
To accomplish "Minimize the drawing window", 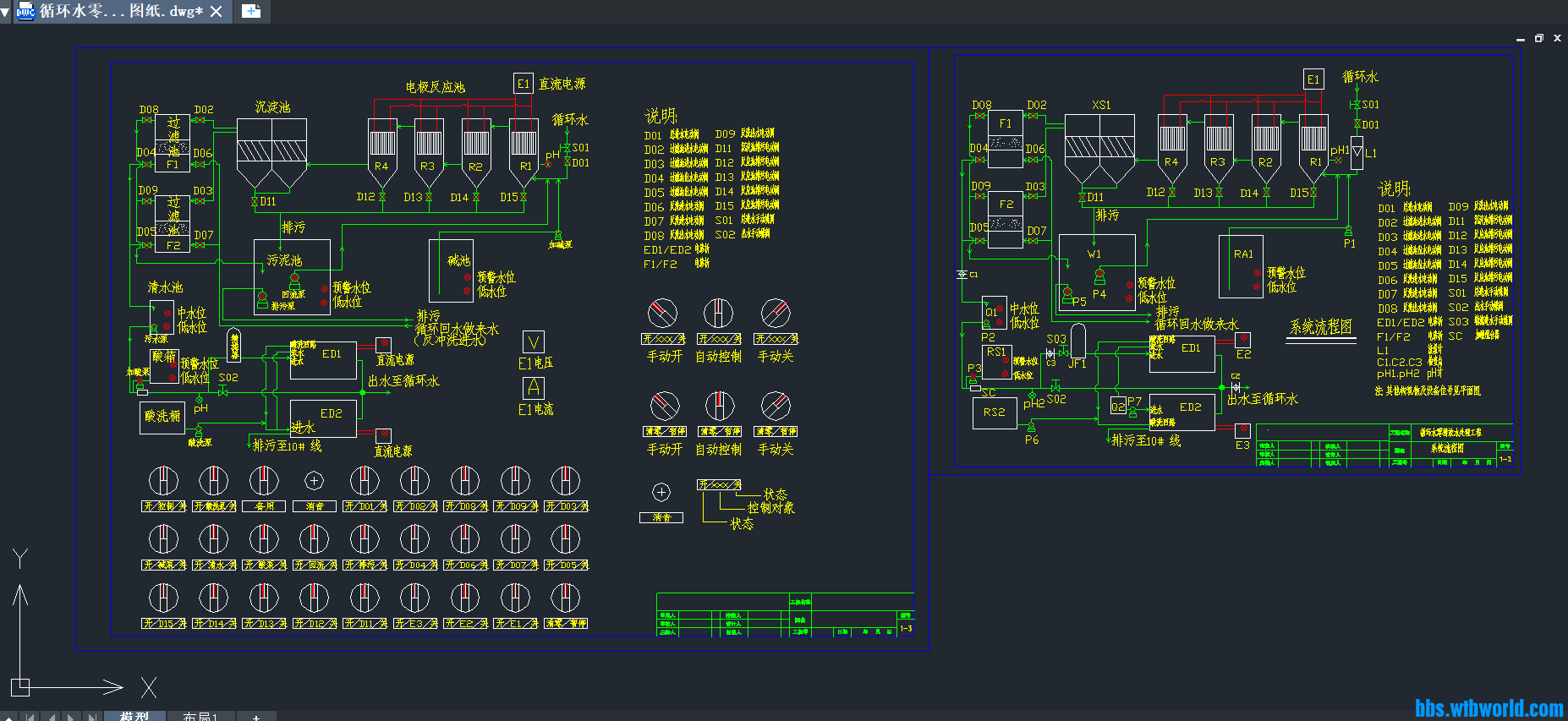I will click(x=1520, y=39).
